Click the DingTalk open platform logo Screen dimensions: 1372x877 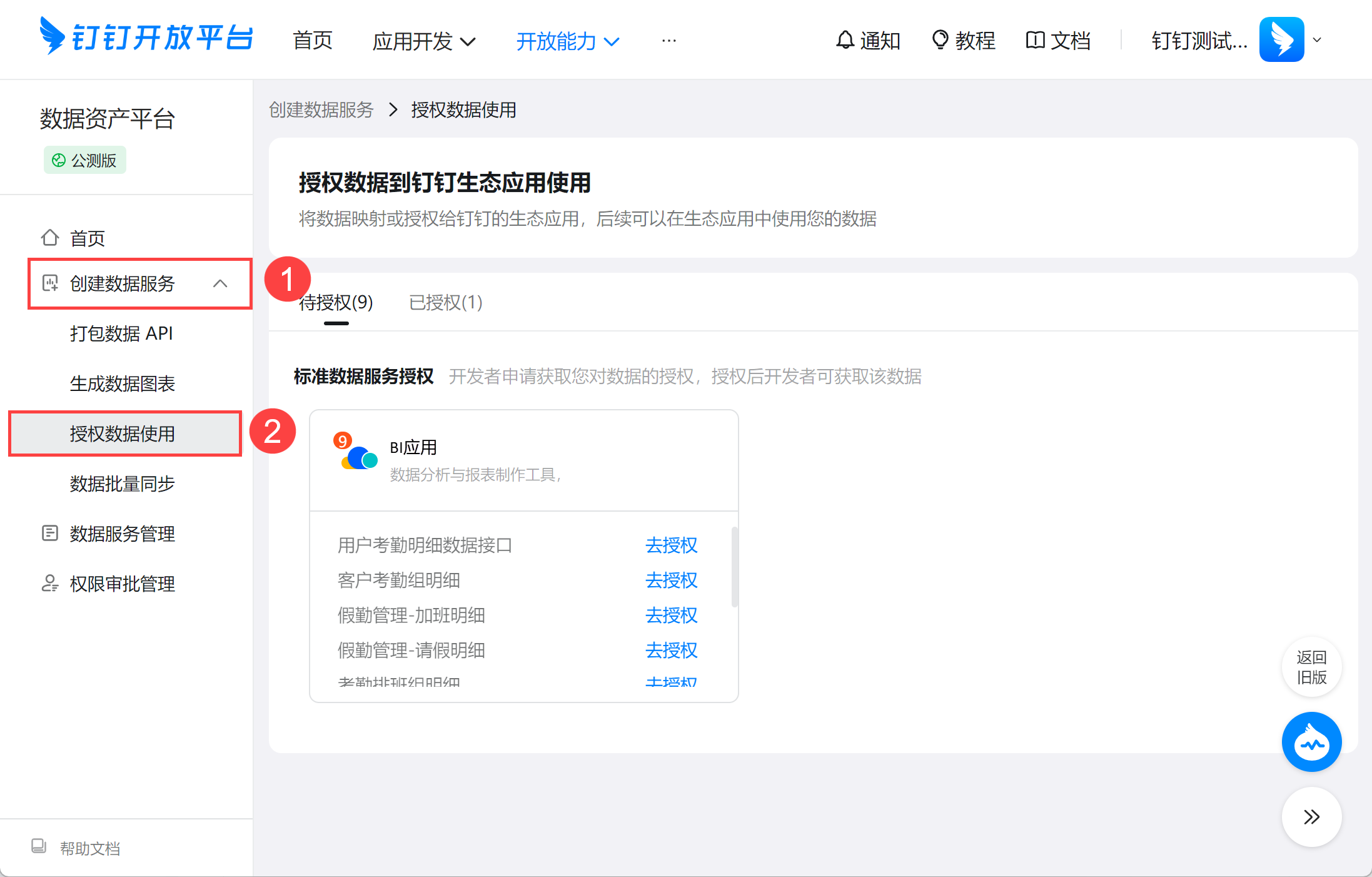click(x=146, y=38)
